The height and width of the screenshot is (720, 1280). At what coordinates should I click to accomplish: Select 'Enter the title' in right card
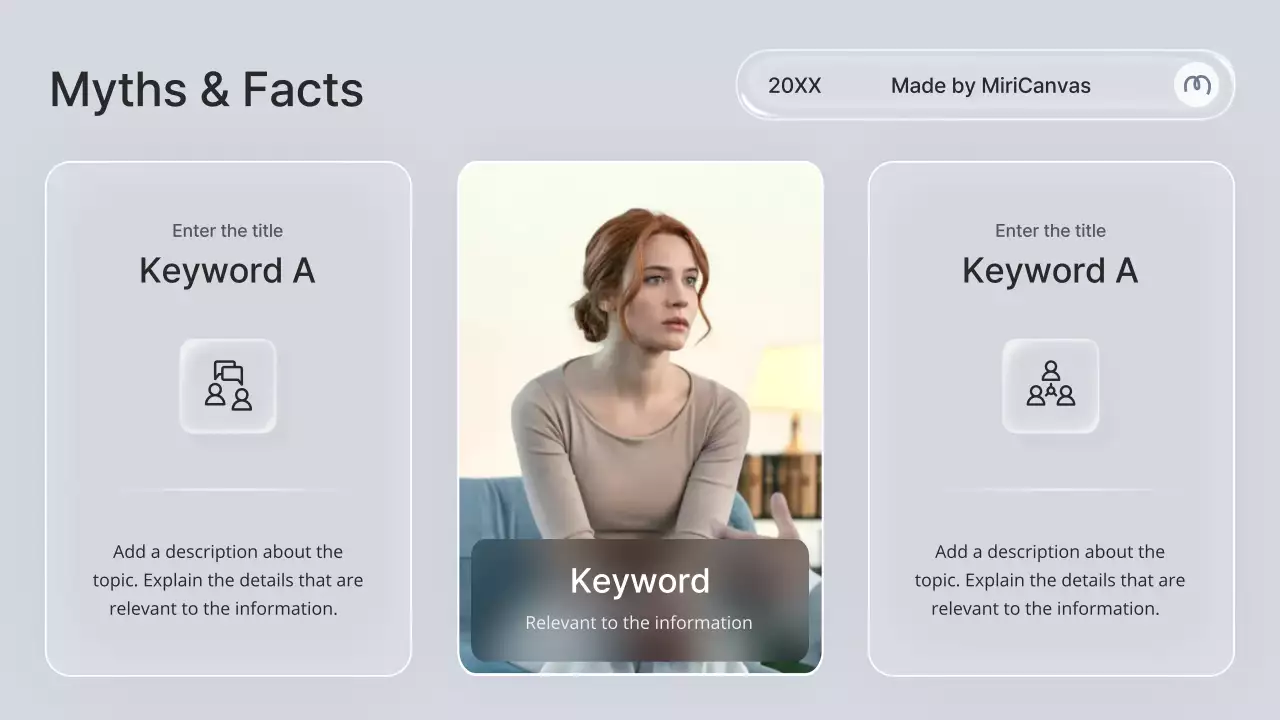pyautogui.click(x=1050, y=231)
